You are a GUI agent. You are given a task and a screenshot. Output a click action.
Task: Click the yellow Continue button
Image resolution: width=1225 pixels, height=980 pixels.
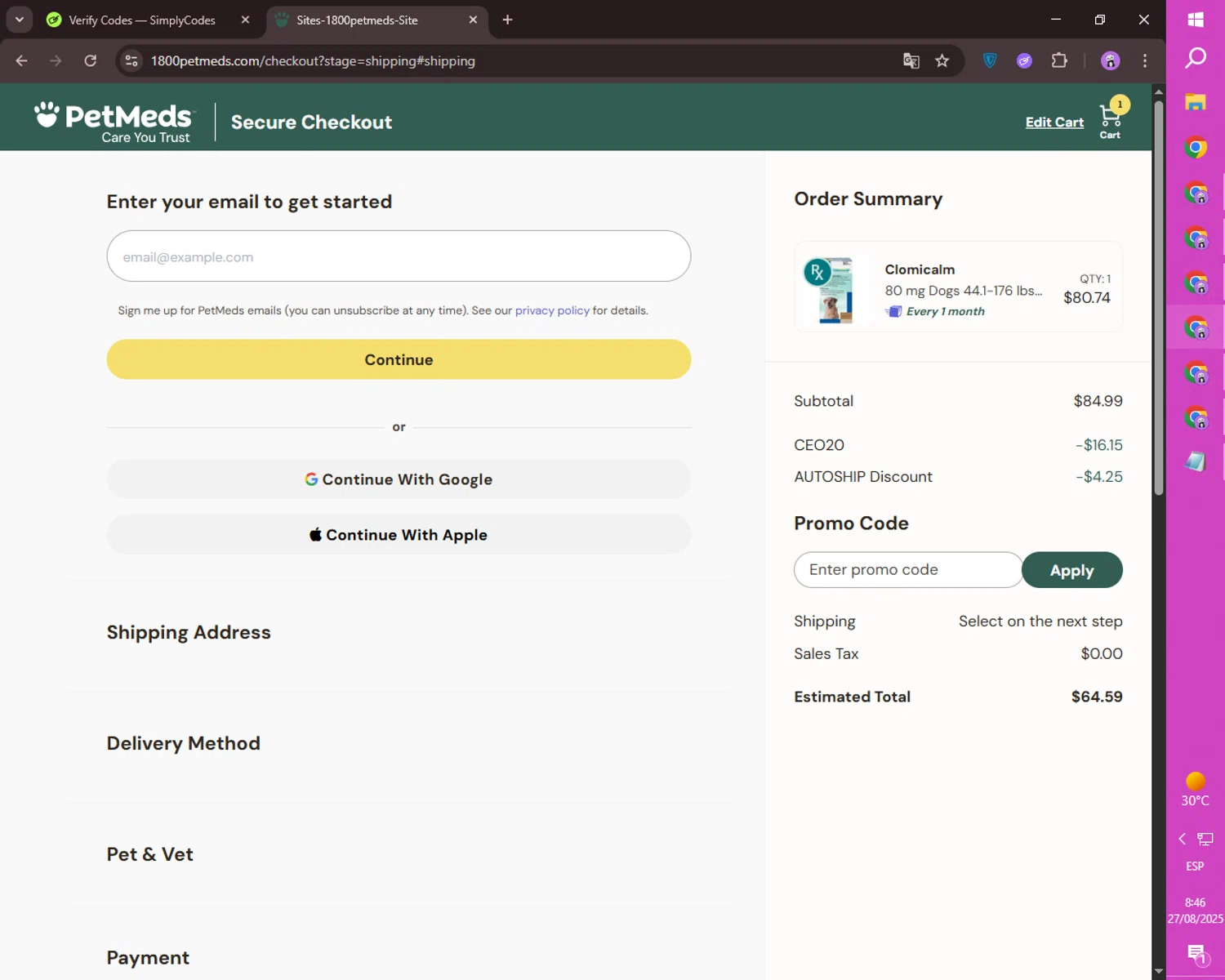click(x=399, y=359)
